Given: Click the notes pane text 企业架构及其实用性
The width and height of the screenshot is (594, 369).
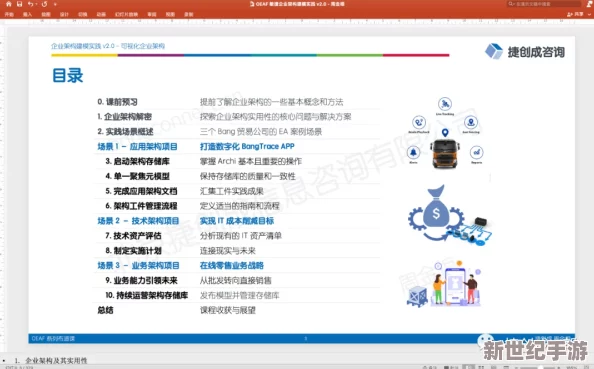Looking at the screenshot, I should (56, 360).
